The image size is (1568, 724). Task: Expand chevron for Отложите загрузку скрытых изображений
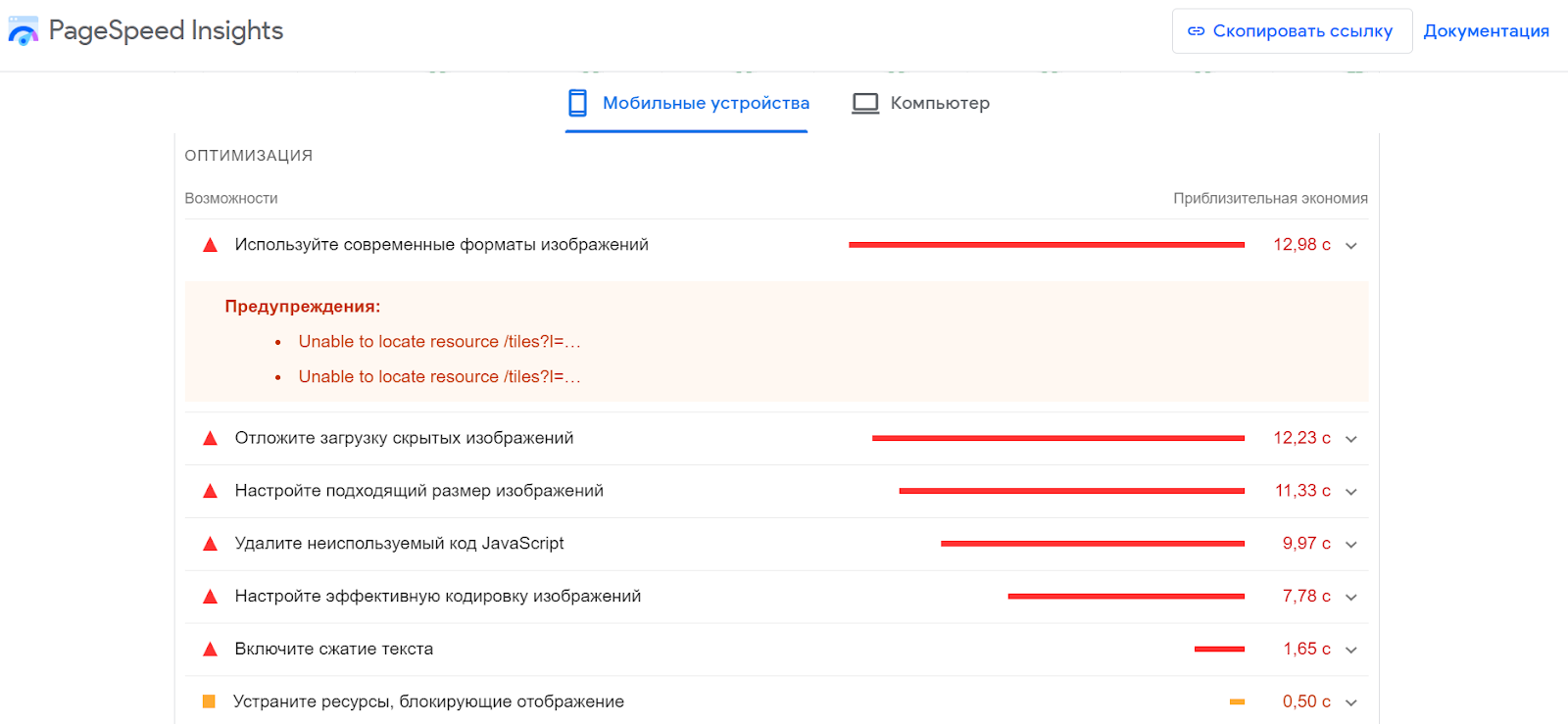[x=1351, y=439]
